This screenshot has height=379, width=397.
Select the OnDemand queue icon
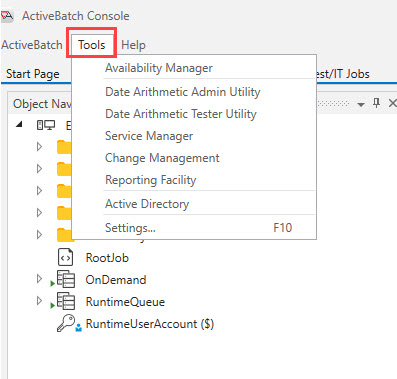point(66,279)
